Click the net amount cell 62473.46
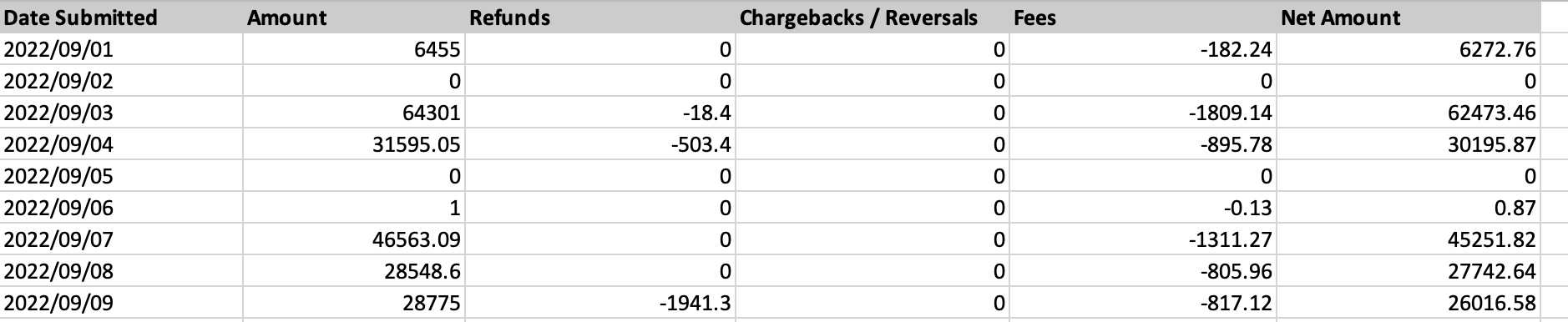Viewport: 1568px width, 322px height. (1409, 113)
